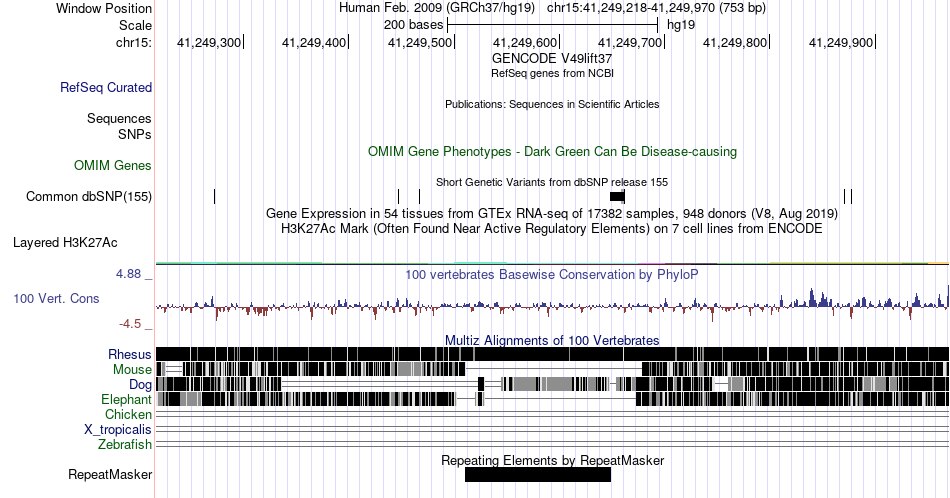Click the Basewise Conservation by PhyloP title
Screen dimensions: 950x498
(x=552, y=274)
